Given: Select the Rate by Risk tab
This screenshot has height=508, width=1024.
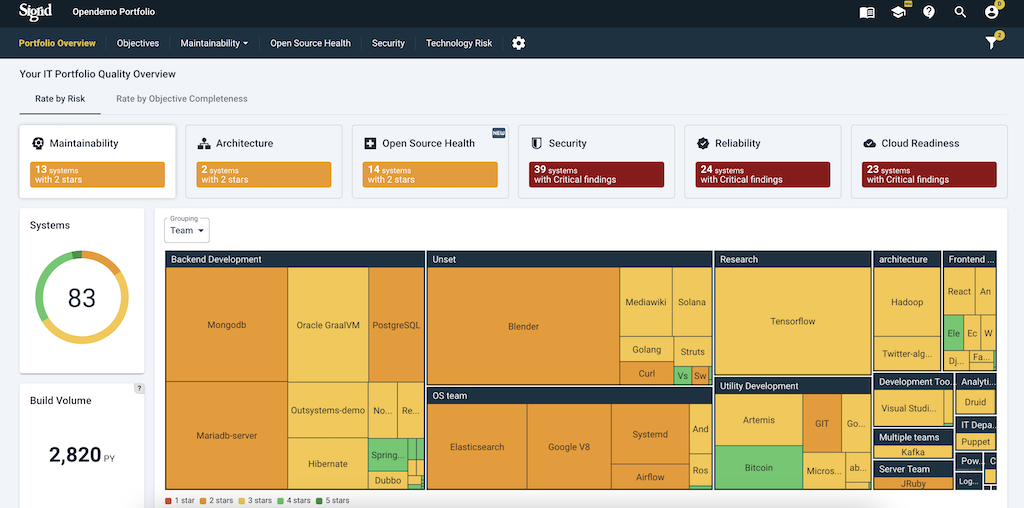Looking at the screenshot, I should (x=60, y=99).
